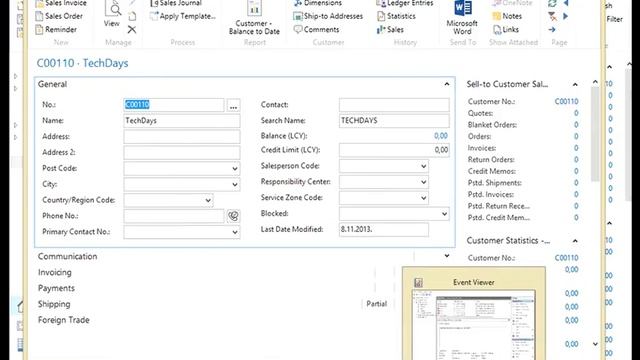Expand the Invoicing FastTab
640x360 pixels.
[55, 272]
